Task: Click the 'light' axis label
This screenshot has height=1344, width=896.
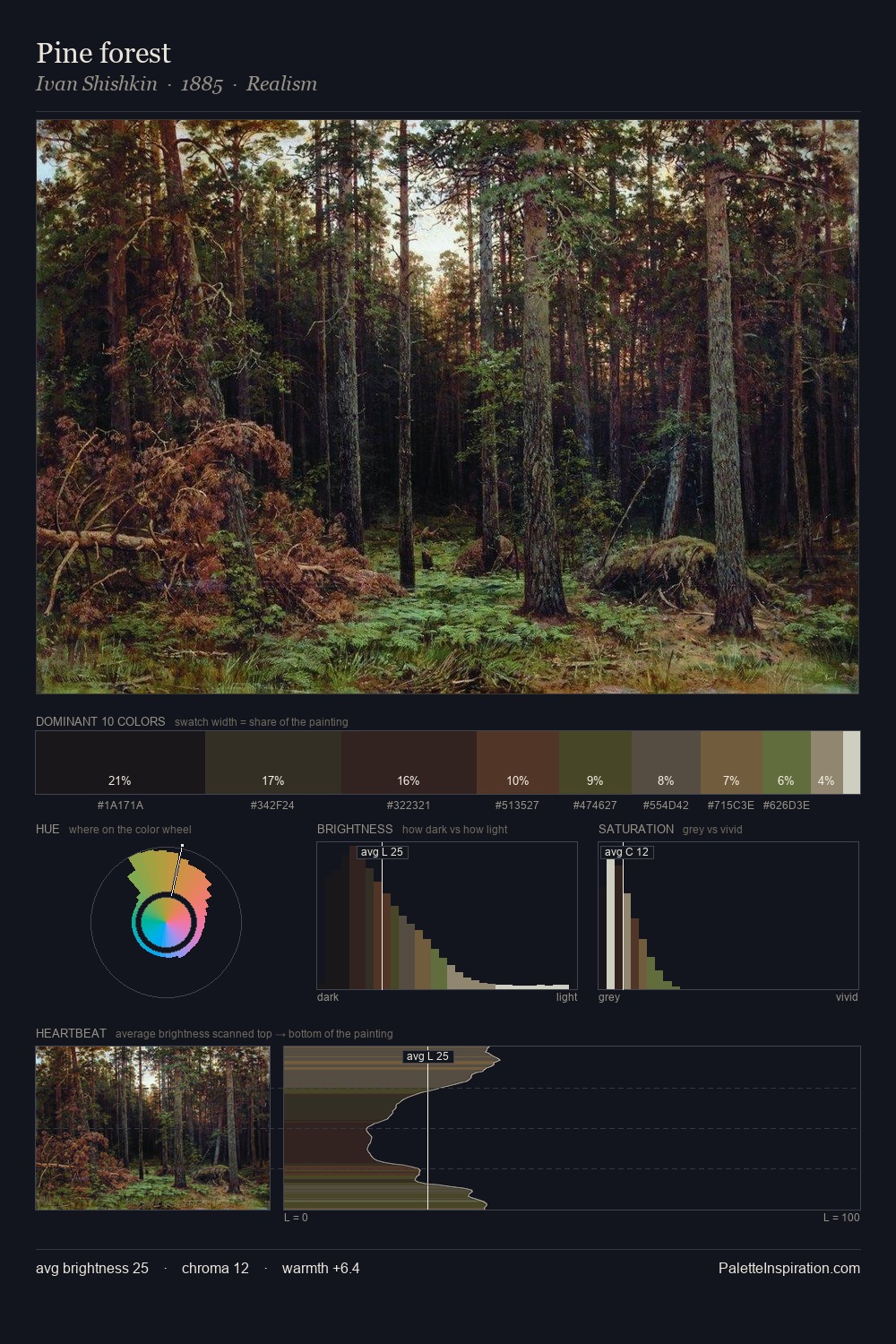Action: coord(566,997)
